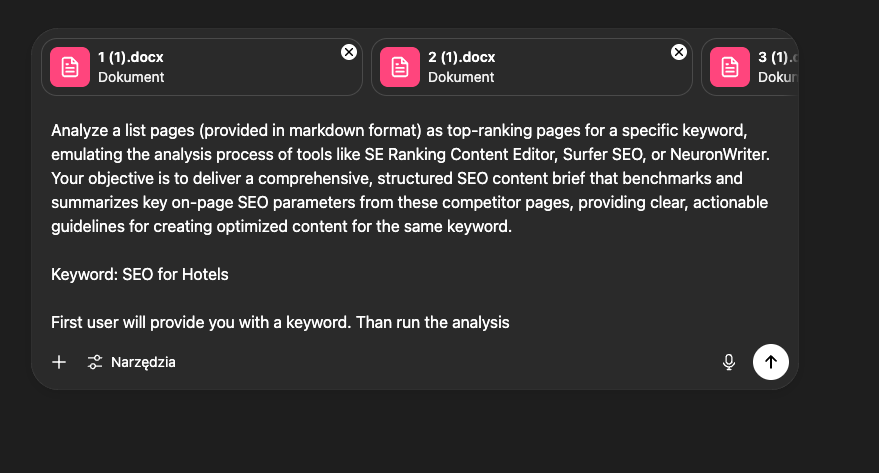Select the 2 (1).docx file name
The height and width of the screenshot is (473, 879).
461,57
